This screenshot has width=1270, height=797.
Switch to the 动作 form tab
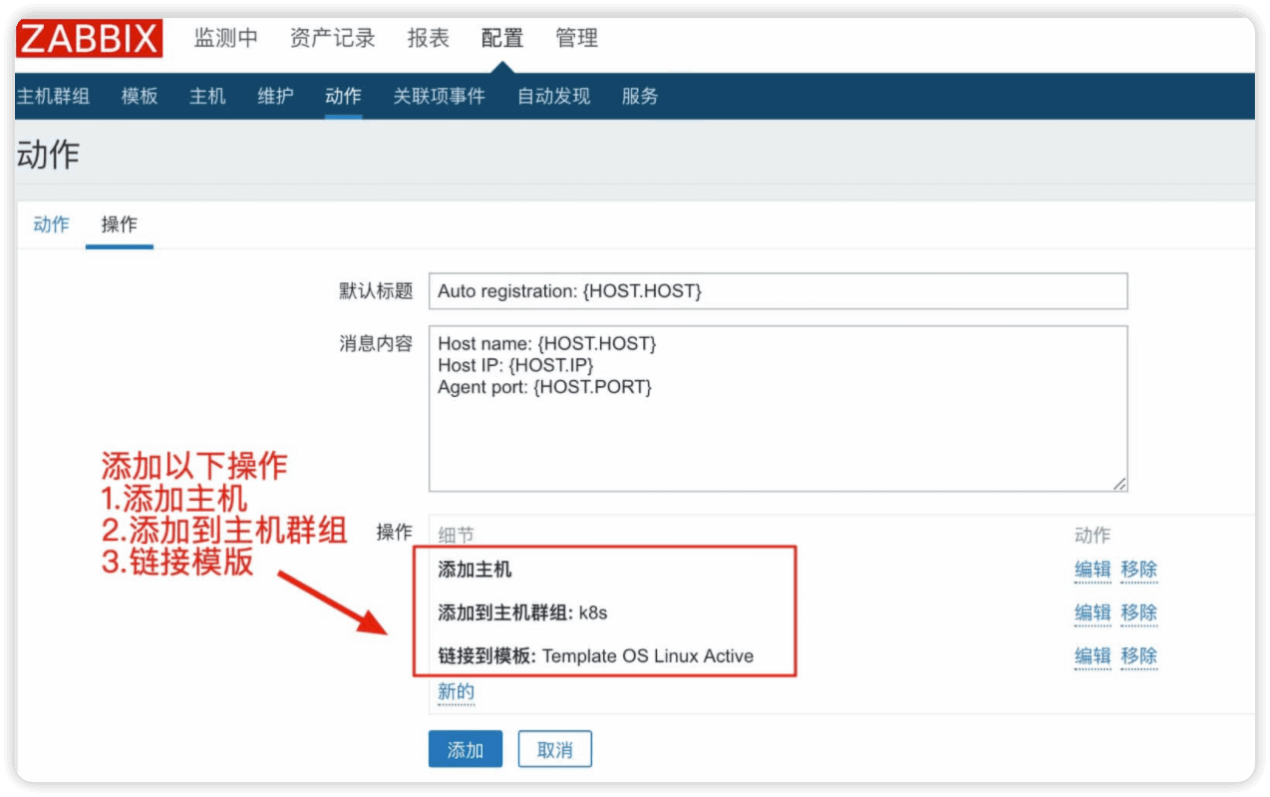51,224
